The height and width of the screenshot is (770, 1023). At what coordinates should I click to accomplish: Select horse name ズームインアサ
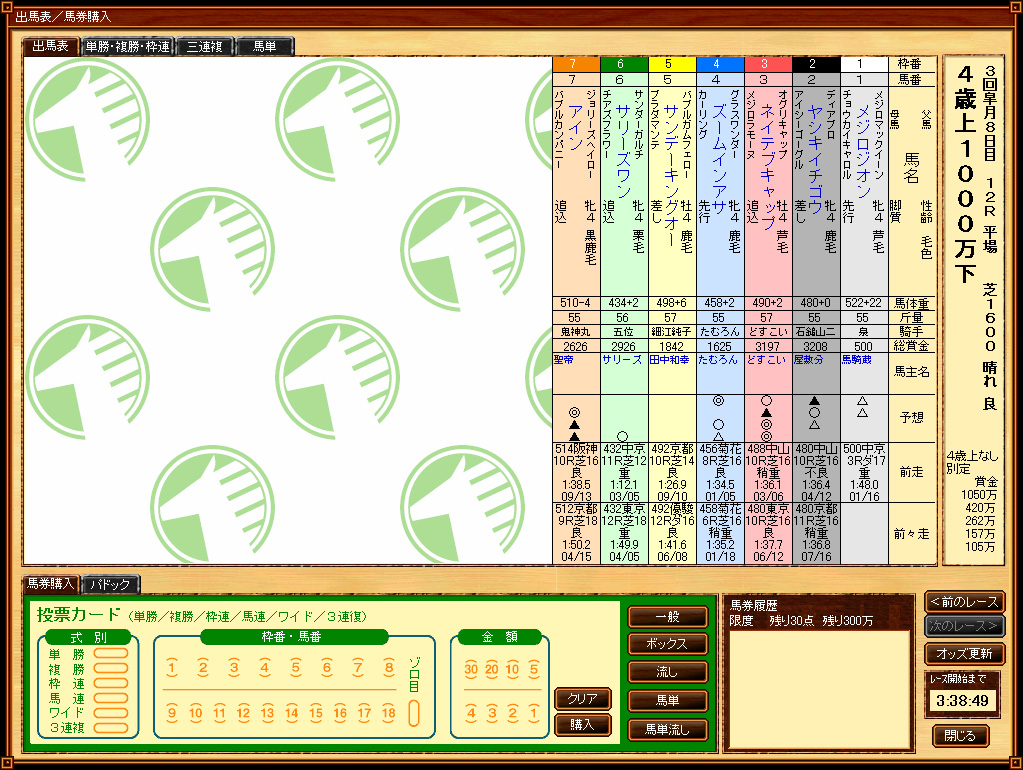pos(720,159)
